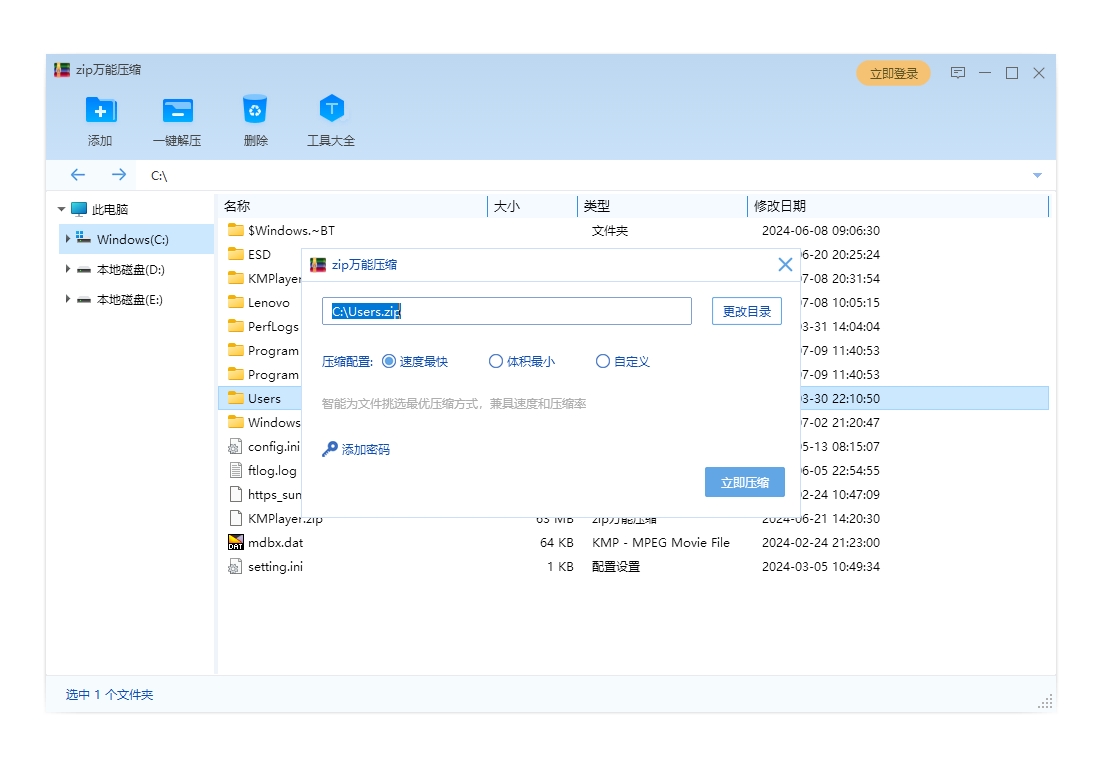
Task: Click the 添加密码 link text
Action: [366, 449]
